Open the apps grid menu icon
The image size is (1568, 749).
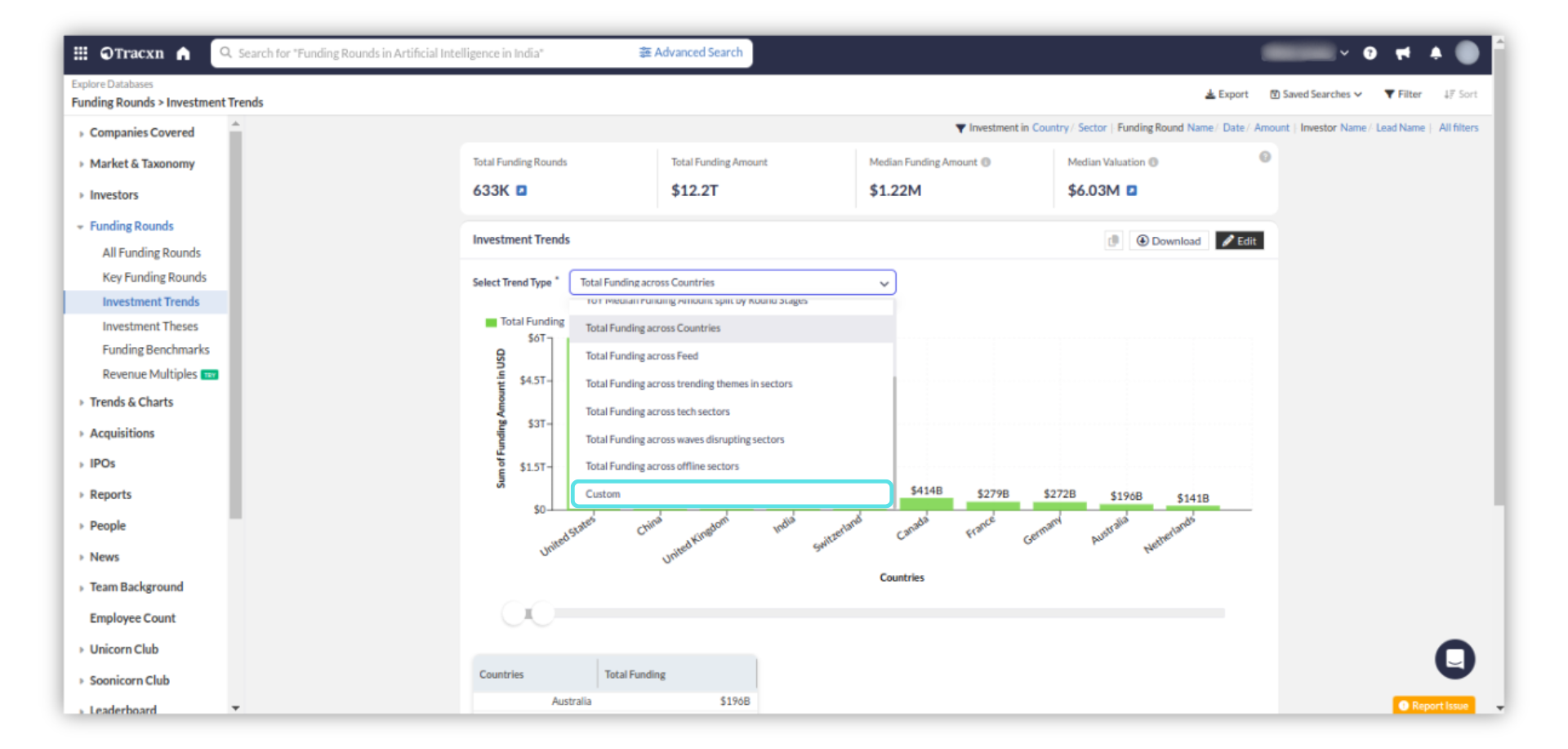[80, 53]
